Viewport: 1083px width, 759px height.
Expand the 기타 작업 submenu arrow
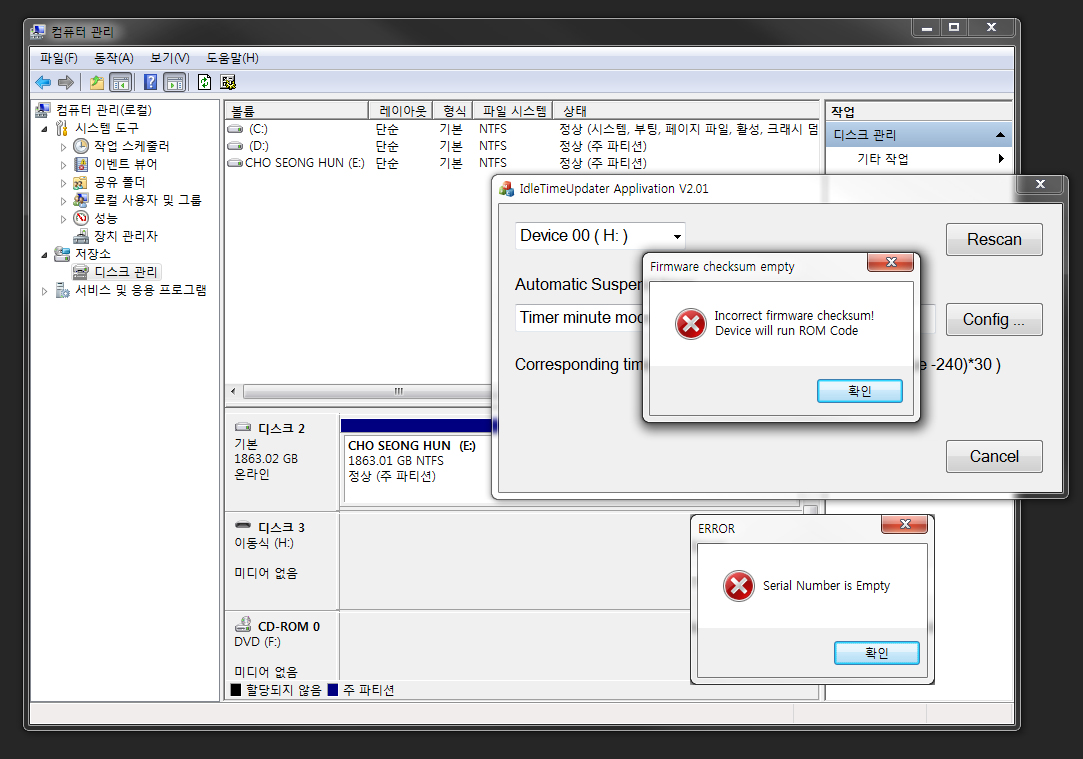pyautogui.click(x=1001, y=159)
